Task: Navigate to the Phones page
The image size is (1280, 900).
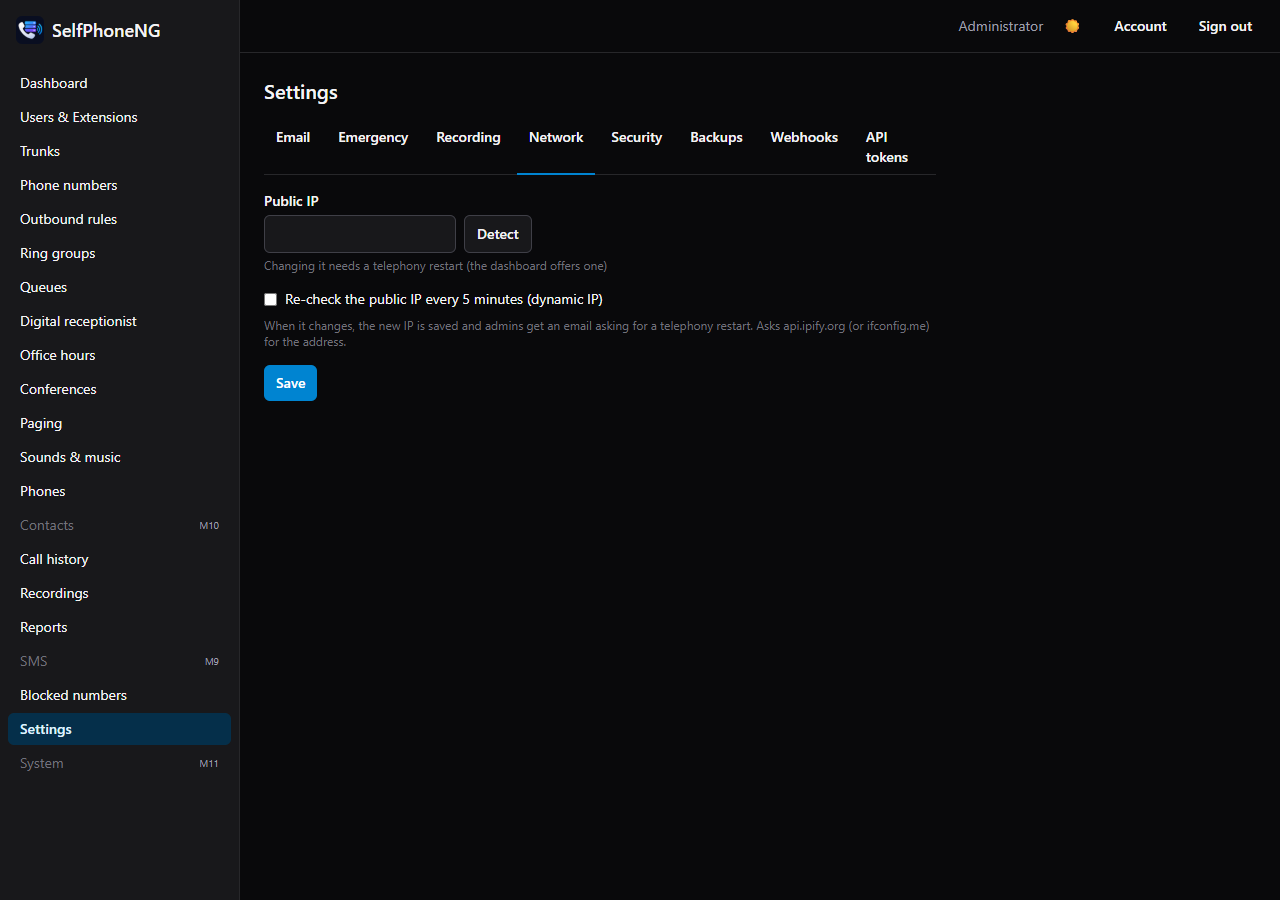Action: [119, 491]
